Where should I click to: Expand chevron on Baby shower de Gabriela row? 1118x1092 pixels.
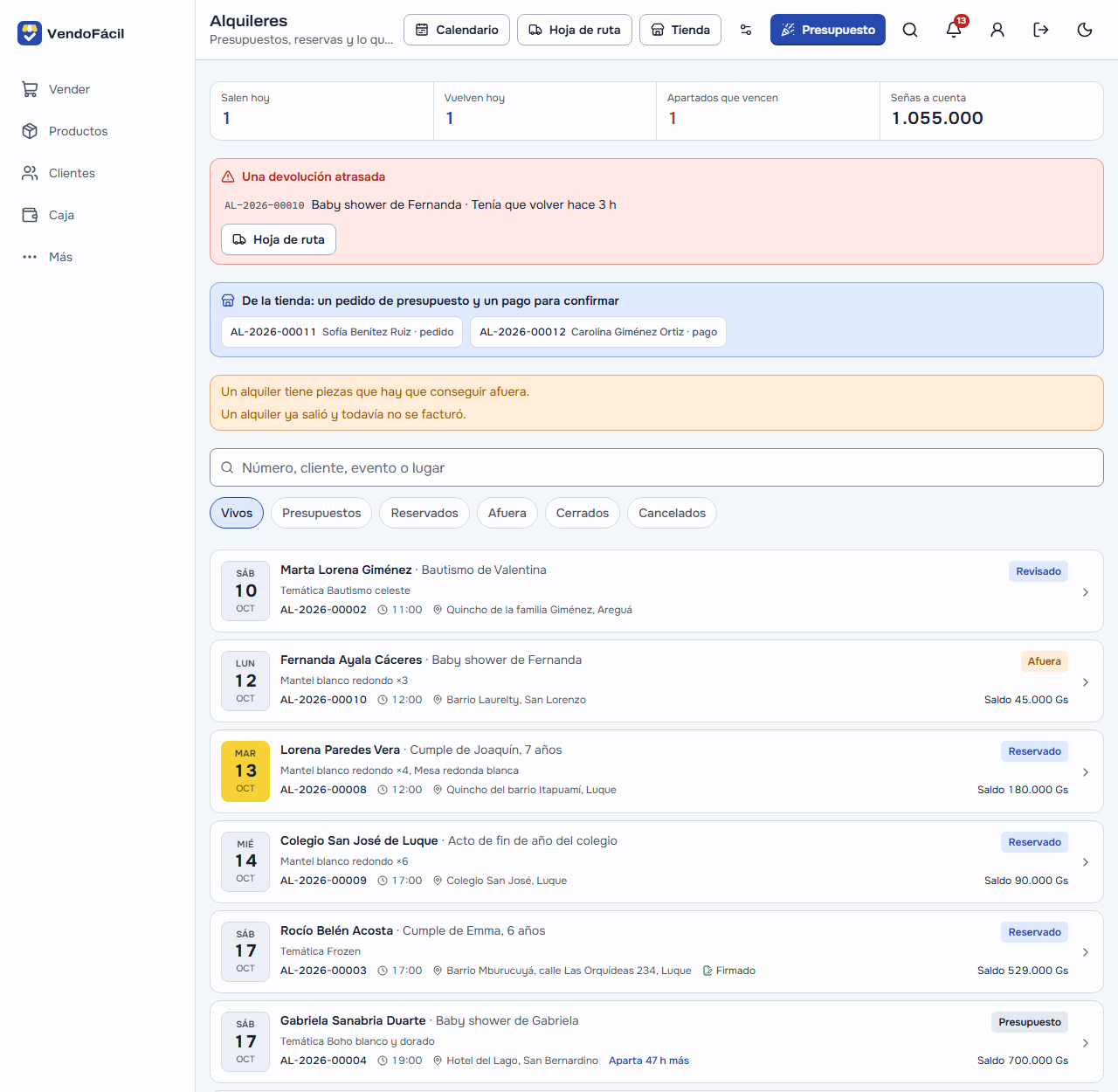[1086, 1043]
